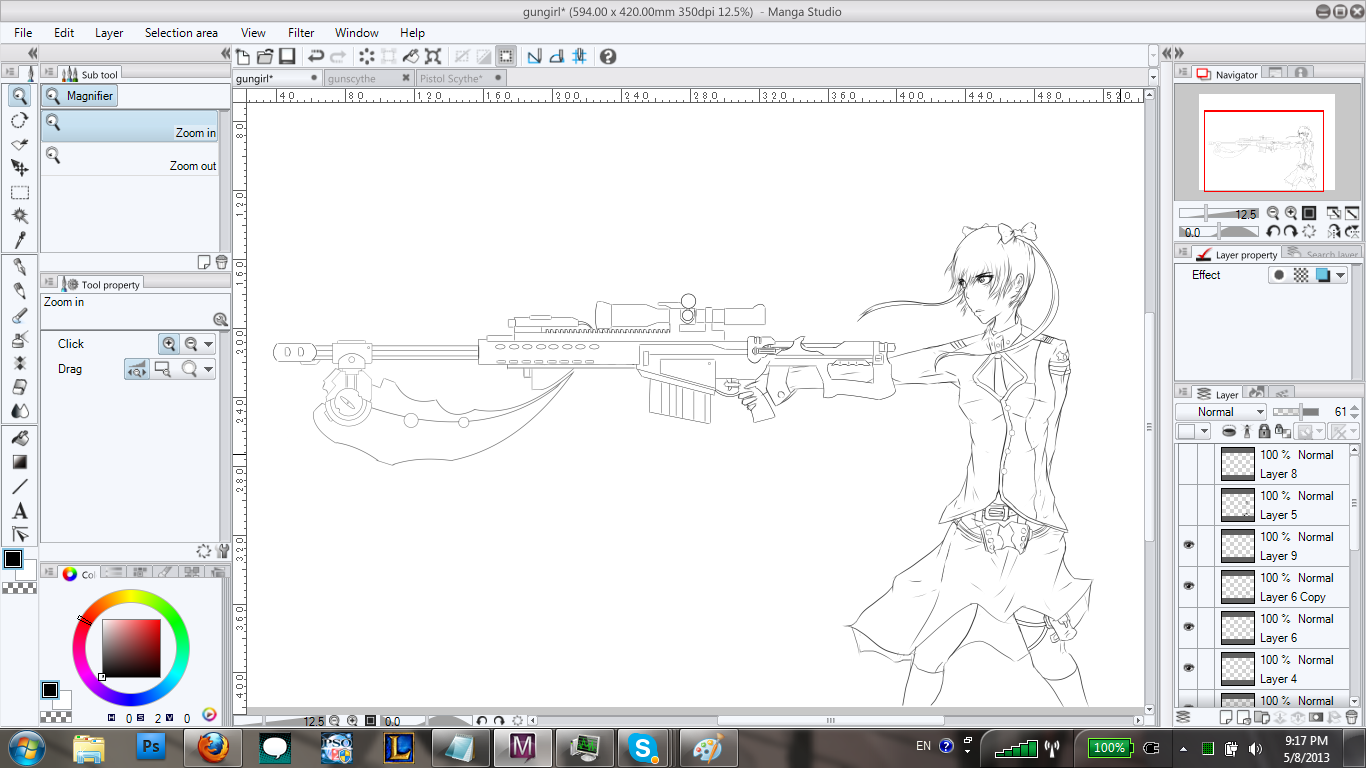Toggle visibility eye of Layer 6

pyautogui.click(x=1189, y=627)
